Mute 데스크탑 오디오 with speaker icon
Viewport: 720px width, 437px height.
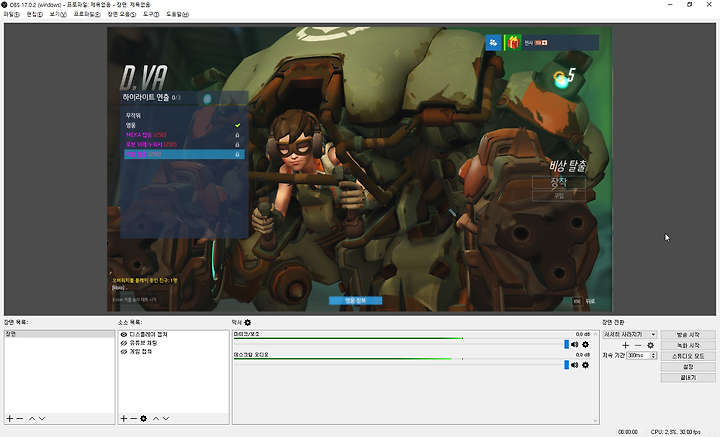click(x=574, y=365)
